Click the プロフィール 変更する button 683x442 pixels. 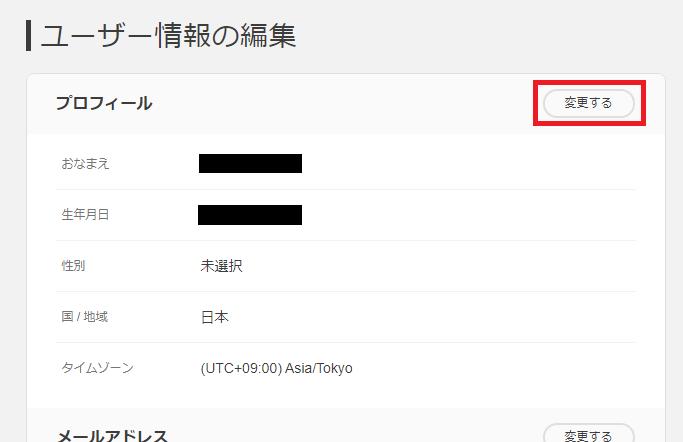click(x=588, y=103)
